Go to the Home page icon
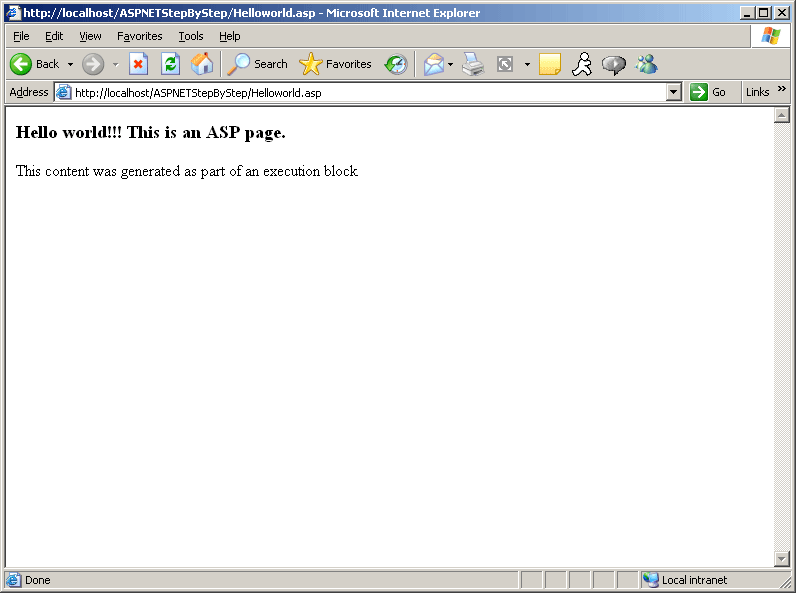Image resolution: width=796 pixels, height=593 pixels. point(202,64)
